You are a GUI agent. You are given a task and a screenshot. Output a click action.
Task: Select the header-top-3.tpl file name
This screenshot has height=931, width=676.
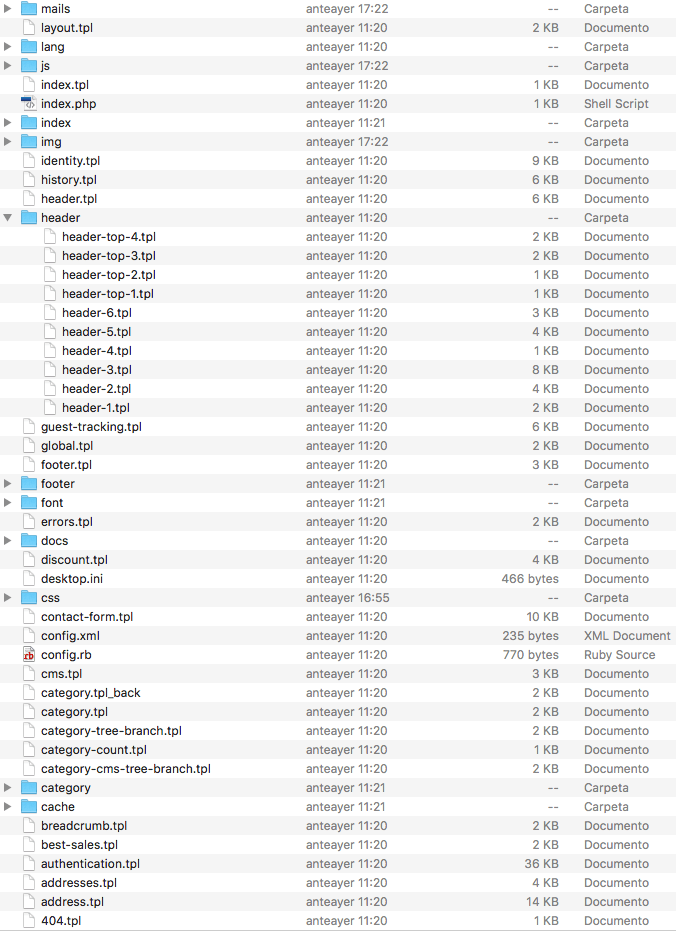coord(109,256)
